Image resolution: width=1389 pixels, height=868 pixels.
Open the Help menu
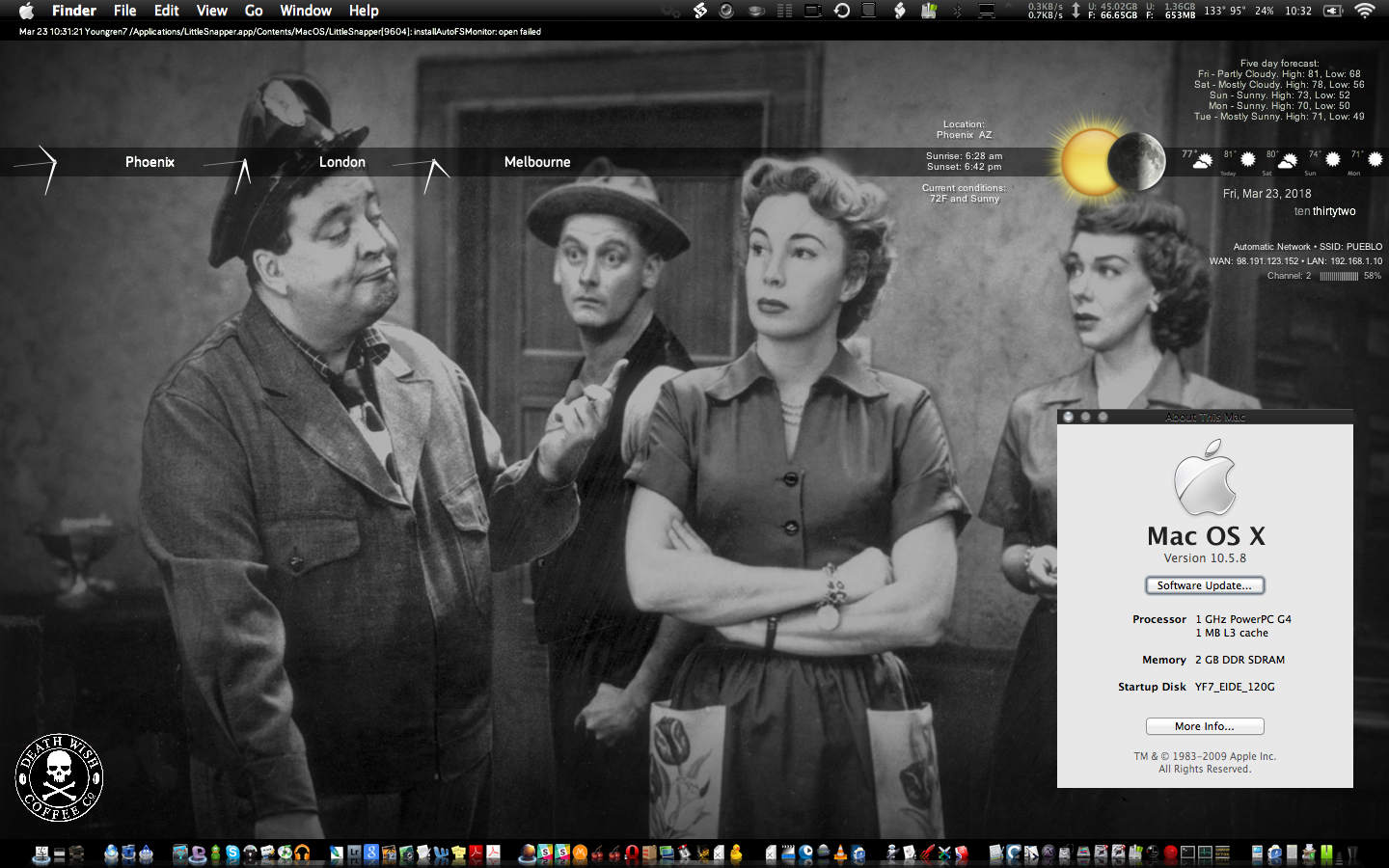(364, 11)
